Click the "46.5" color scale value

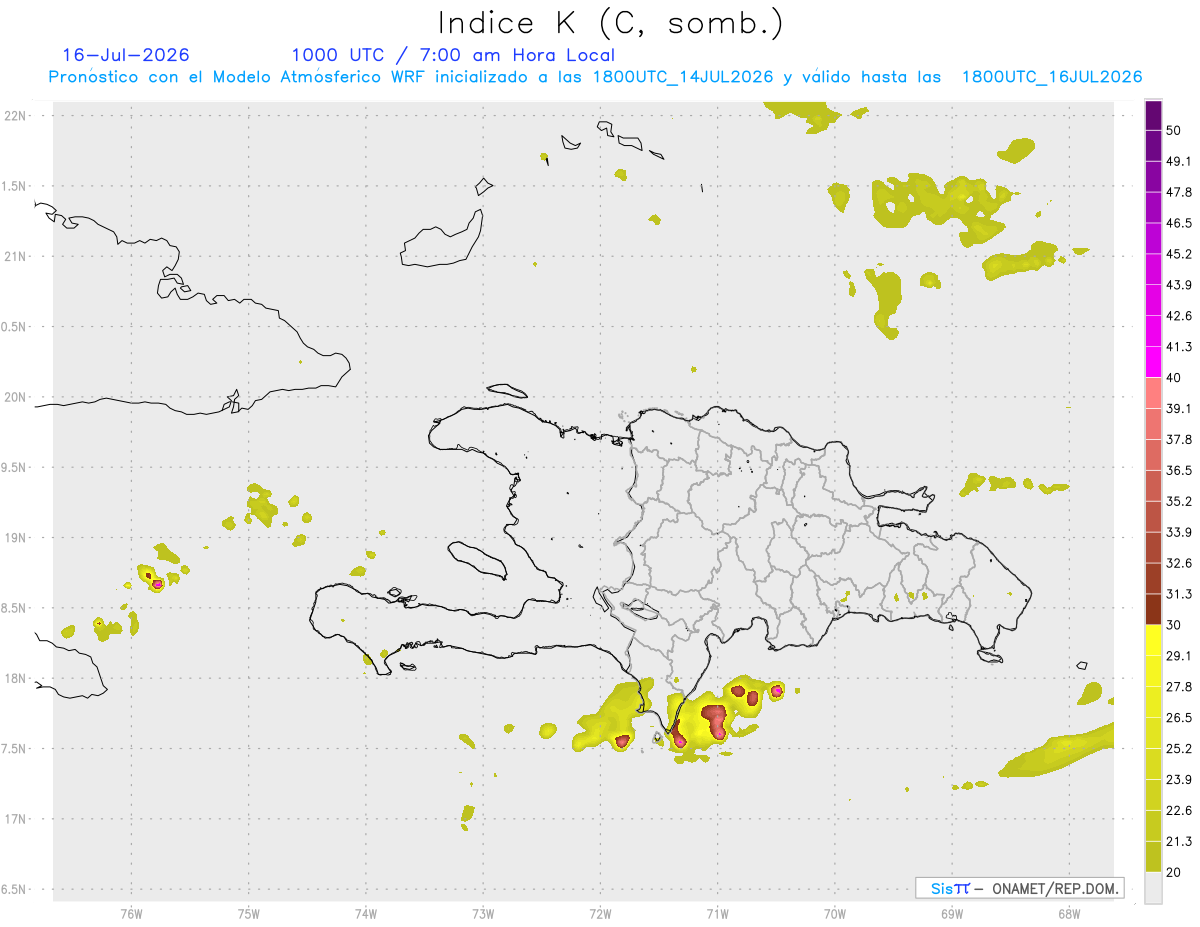(x=1179, y=223)
